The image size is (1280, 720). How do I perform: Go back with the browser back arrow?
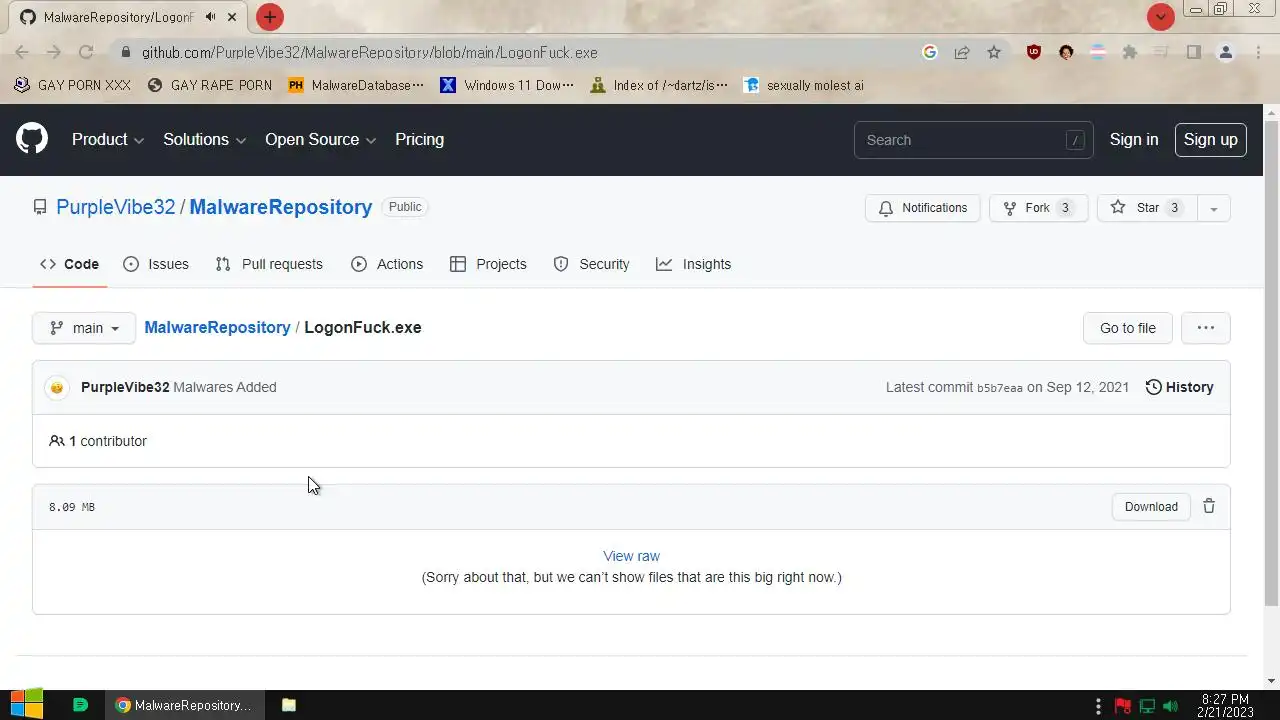pos(22,52)
